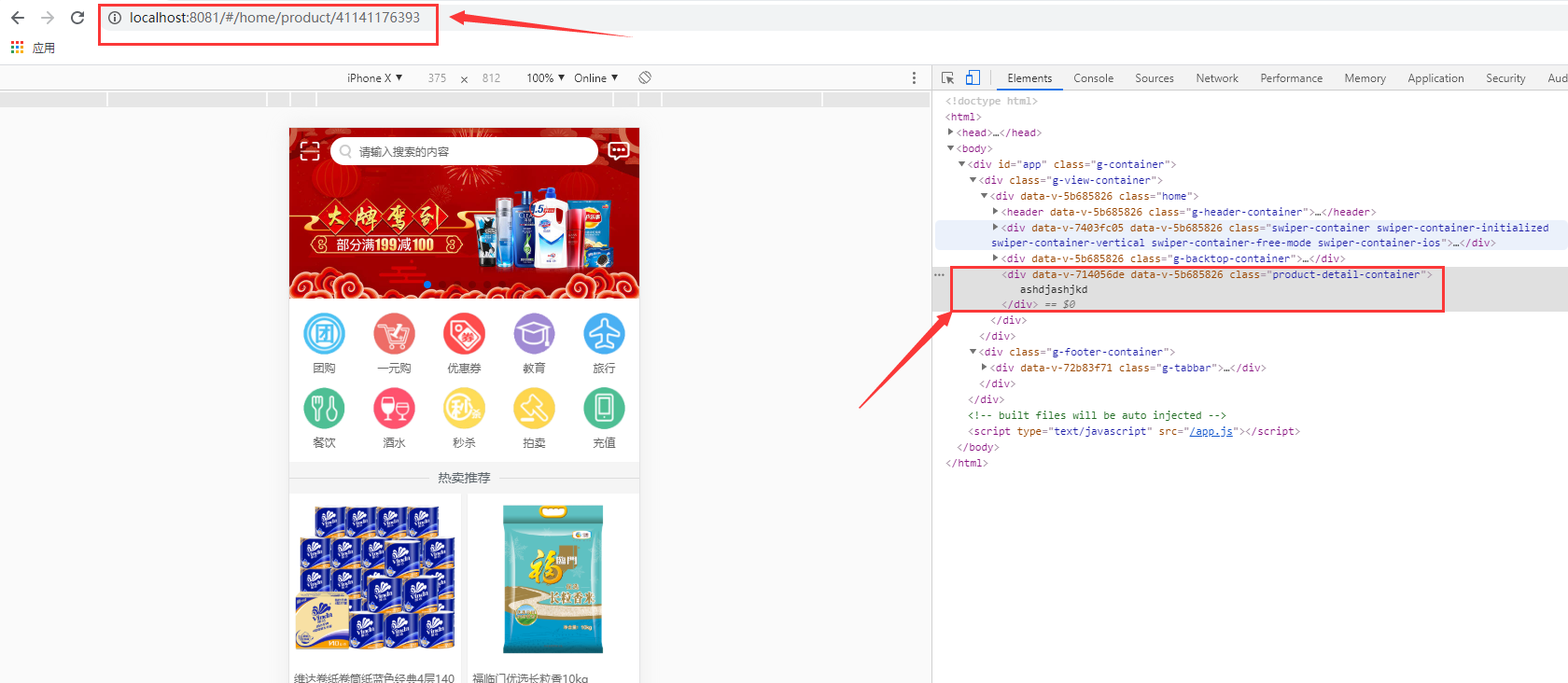1568x683 pixels.
Task: Tap the 优惠券 coupon icon
Action: [464, 333]
